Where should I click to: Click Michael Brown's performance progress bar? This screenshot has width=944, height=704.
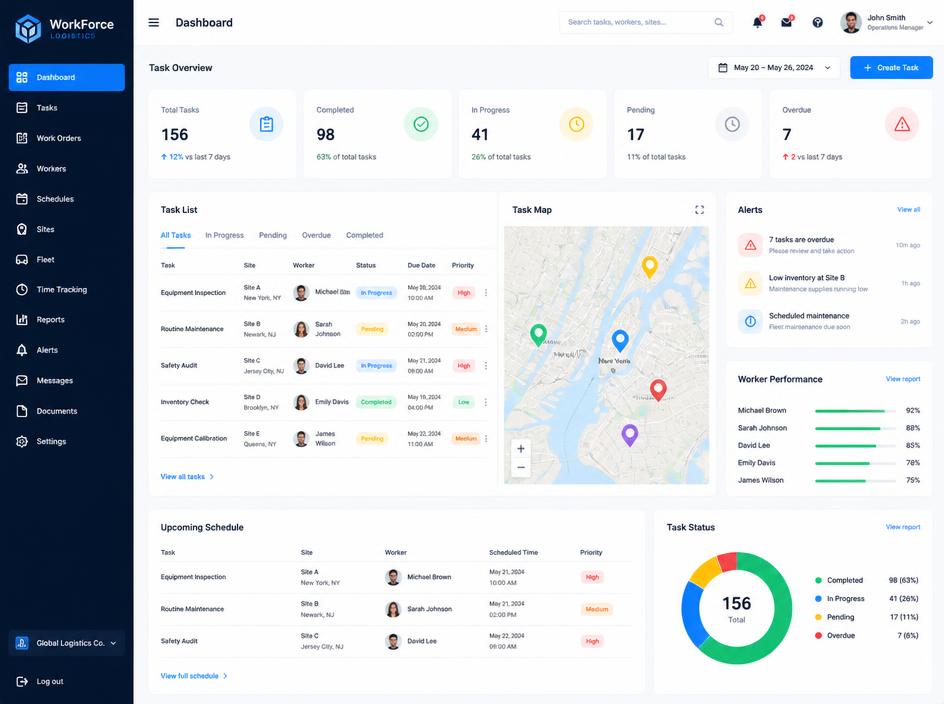(855, 411)
